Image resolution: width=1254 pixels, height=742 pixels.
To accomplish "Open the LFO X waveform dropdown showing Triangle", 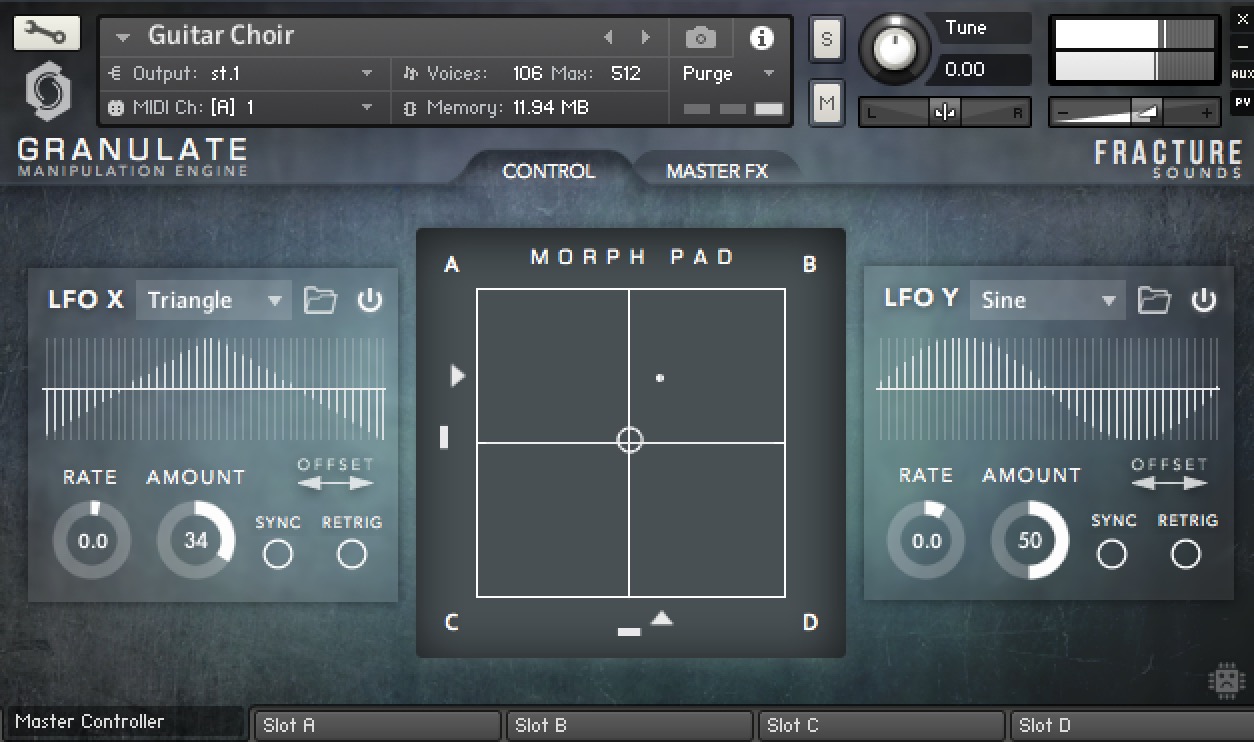I will (213, 299).
